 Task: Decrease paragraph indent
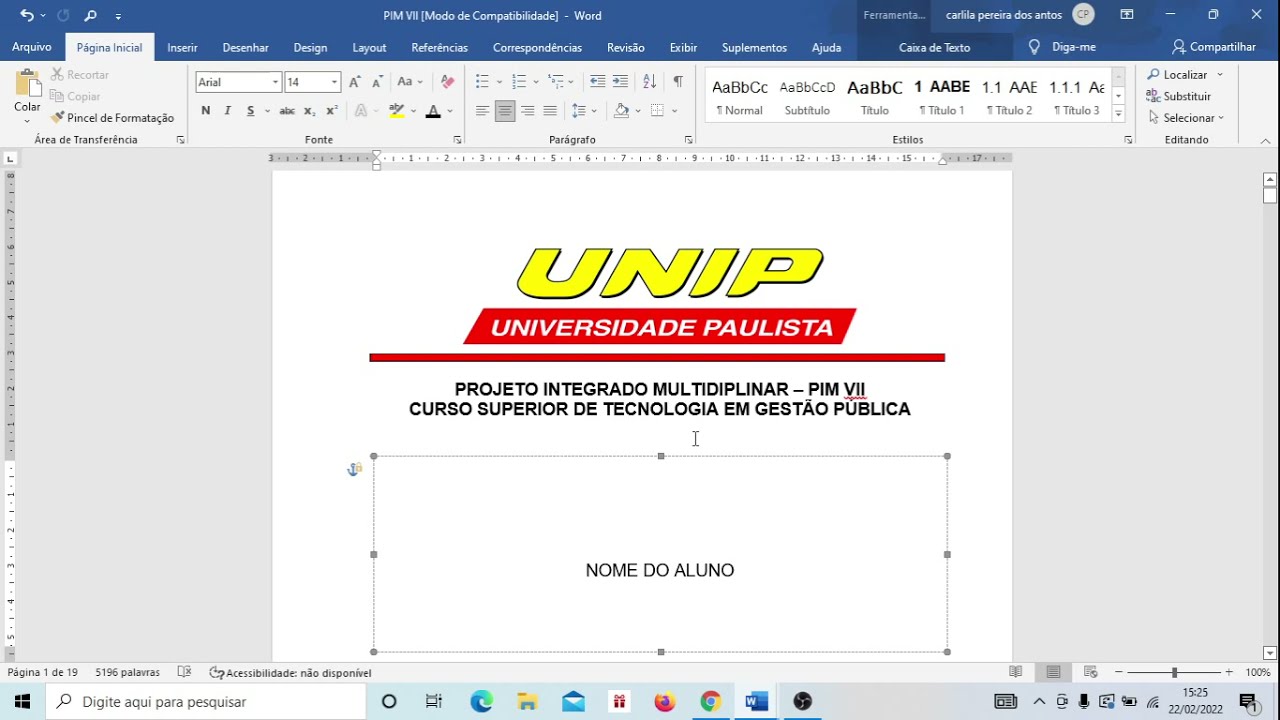(x=597, y=82)
